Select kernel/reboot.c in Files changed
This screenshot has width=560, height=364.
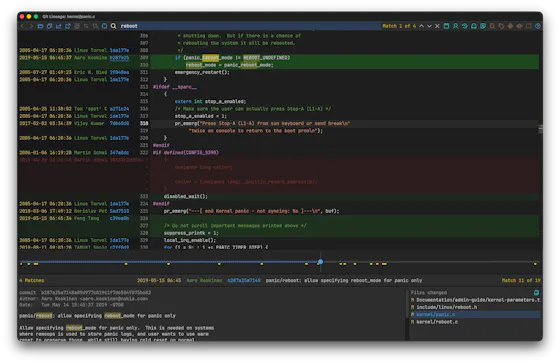click(437, 322)
